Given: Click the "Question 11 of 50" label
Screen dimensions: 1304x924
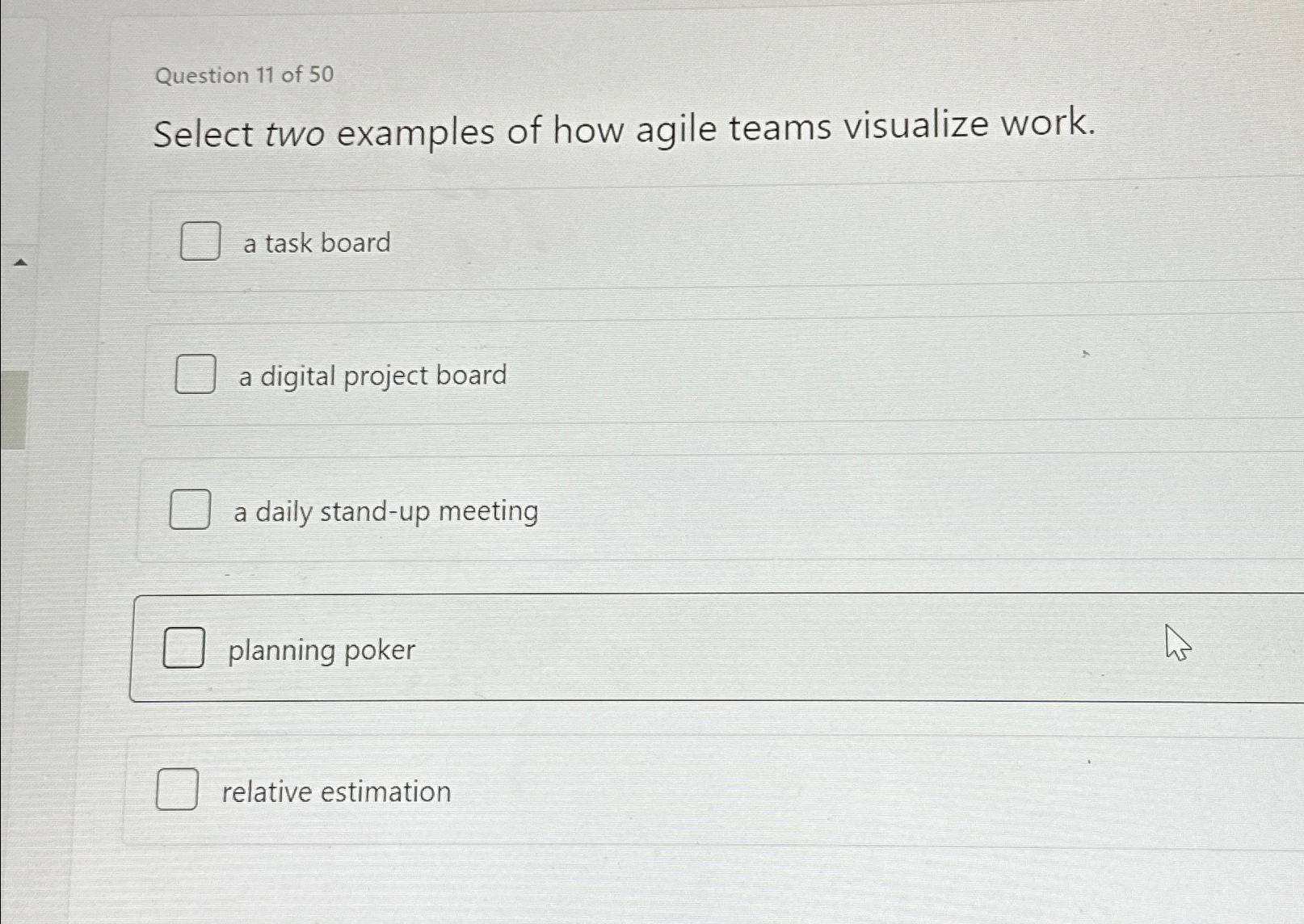Looking at the screenshot, I should (x=245, y=75).
